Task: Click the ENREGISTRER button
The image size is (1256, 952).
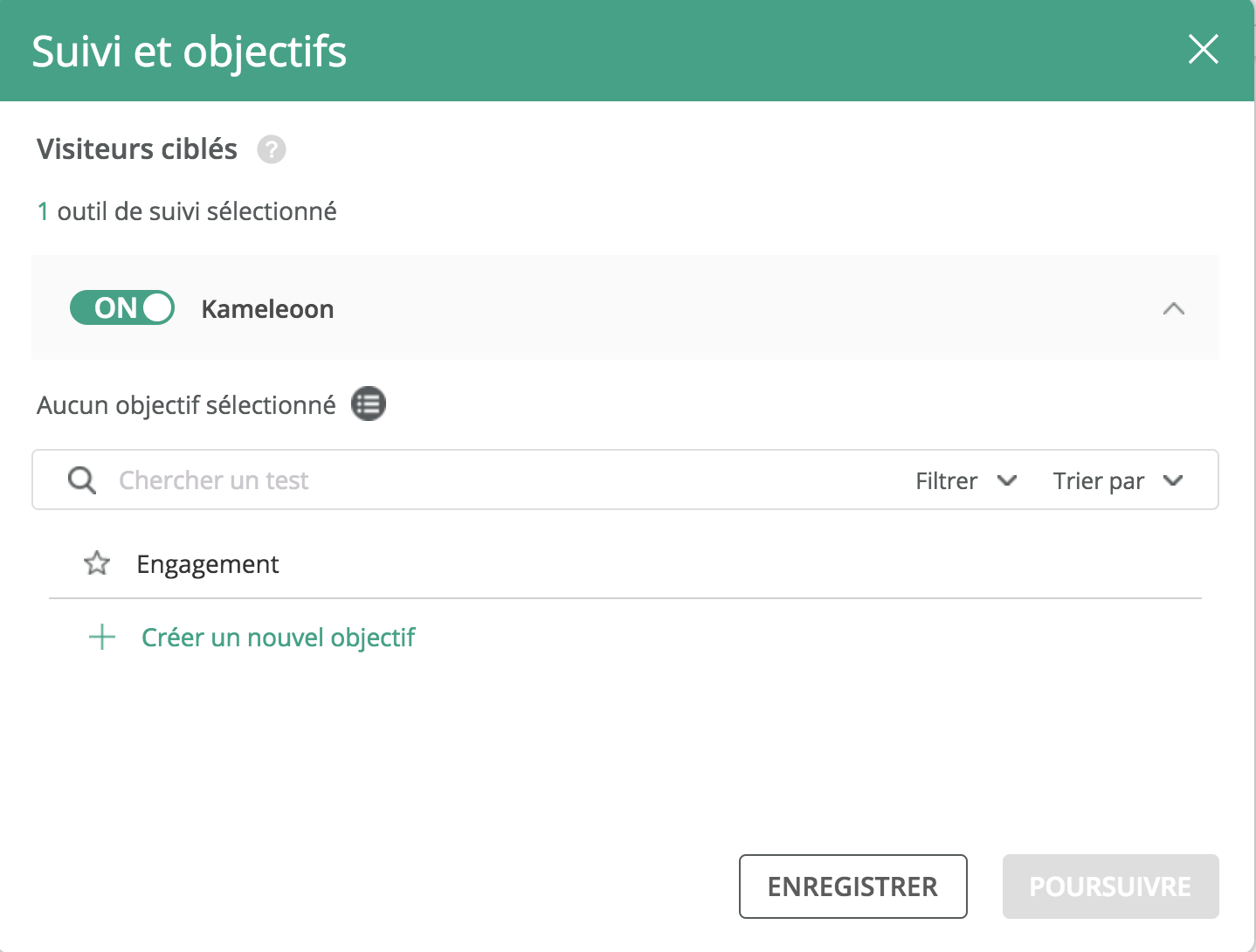Action: coord(852,886)
